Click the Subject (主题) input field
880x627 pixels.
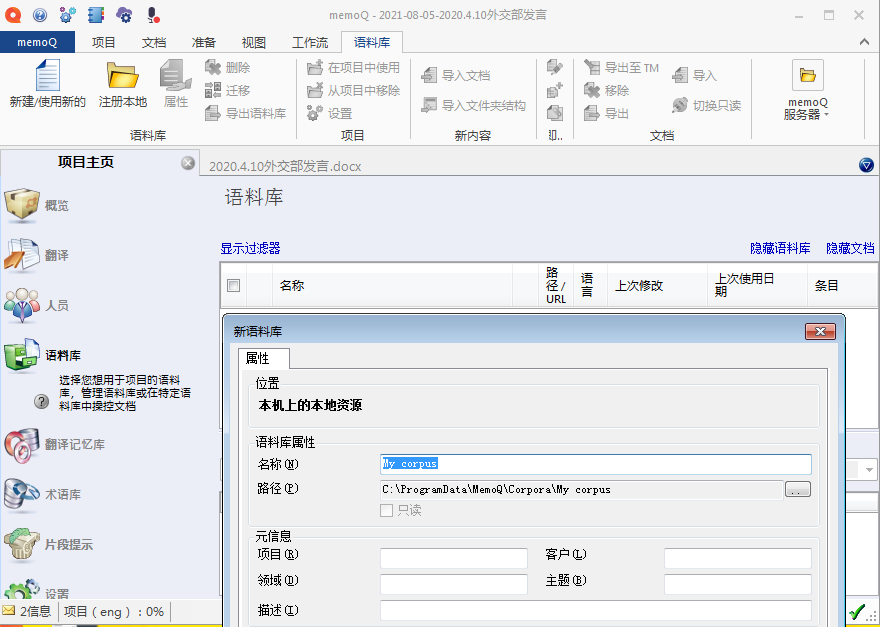(x=737, y=584)
